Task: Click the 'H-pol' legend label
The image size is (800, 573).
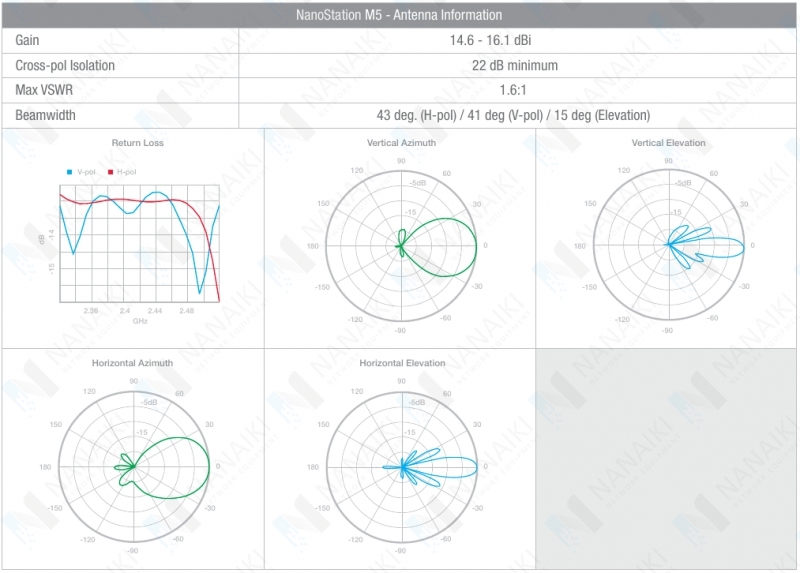Action: click(127, 172)
